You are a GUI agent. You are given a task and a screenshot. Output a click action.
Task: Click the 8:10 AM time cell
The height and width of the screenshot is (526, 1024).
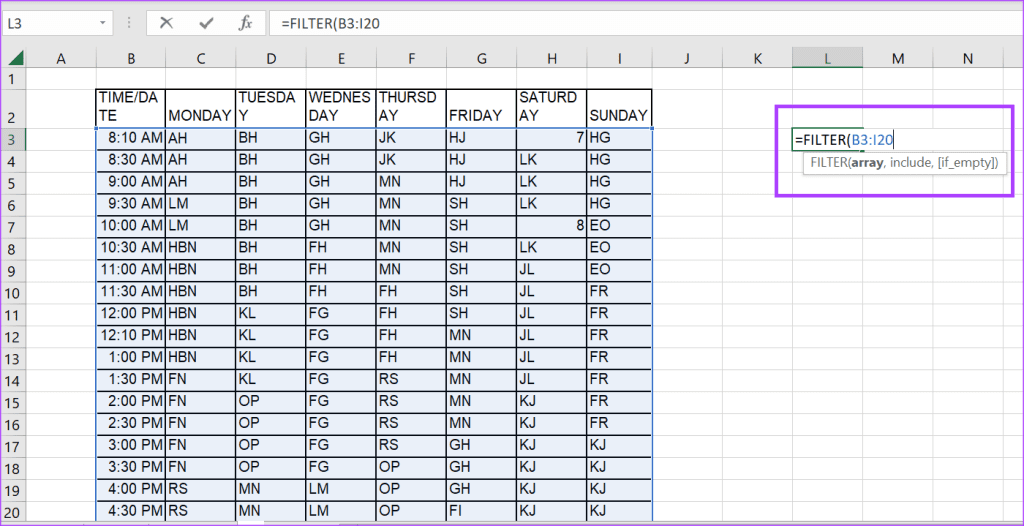coord(131,137)
